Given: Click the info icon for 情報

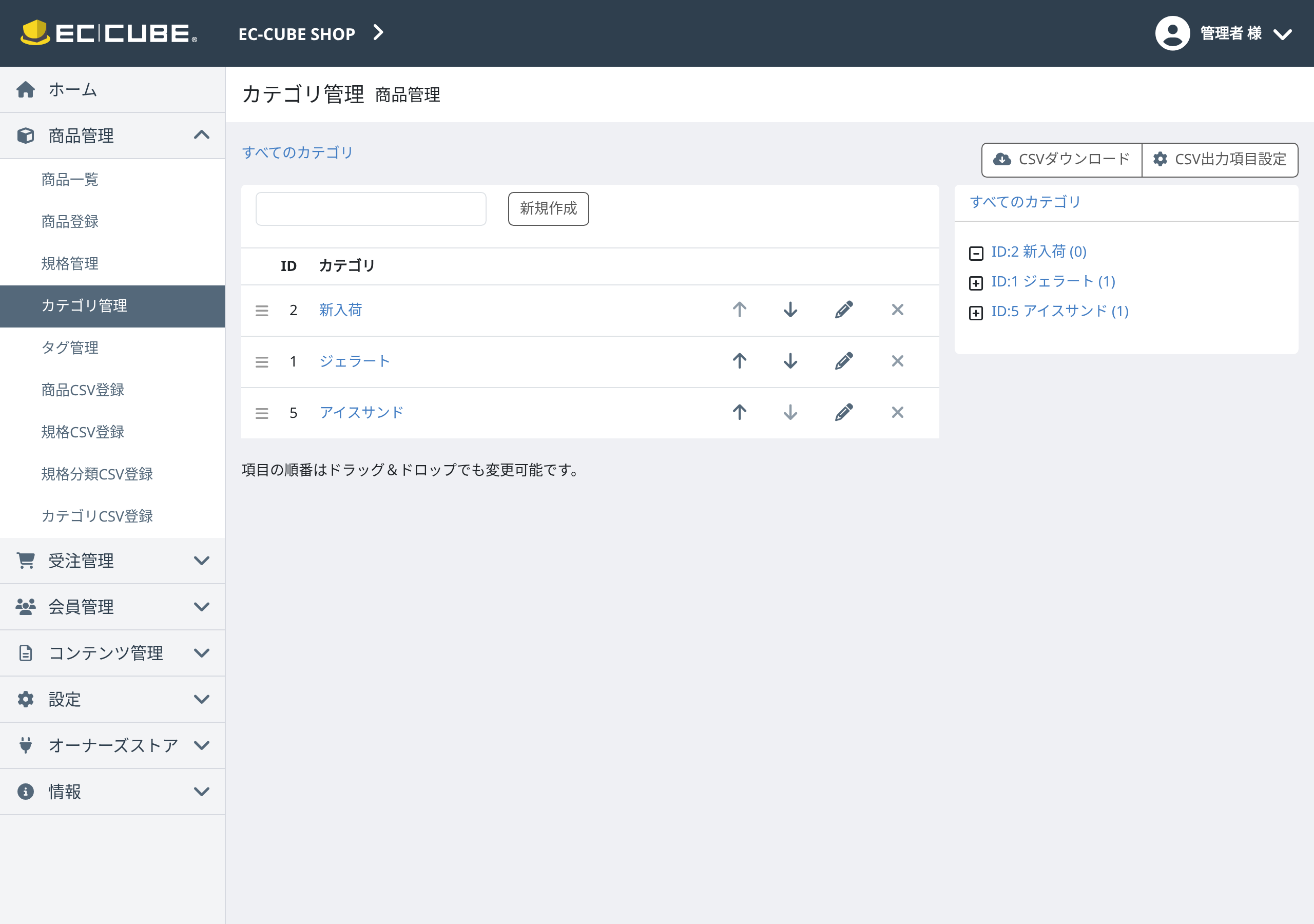Looking at the screenshot, I should point(26,791).
